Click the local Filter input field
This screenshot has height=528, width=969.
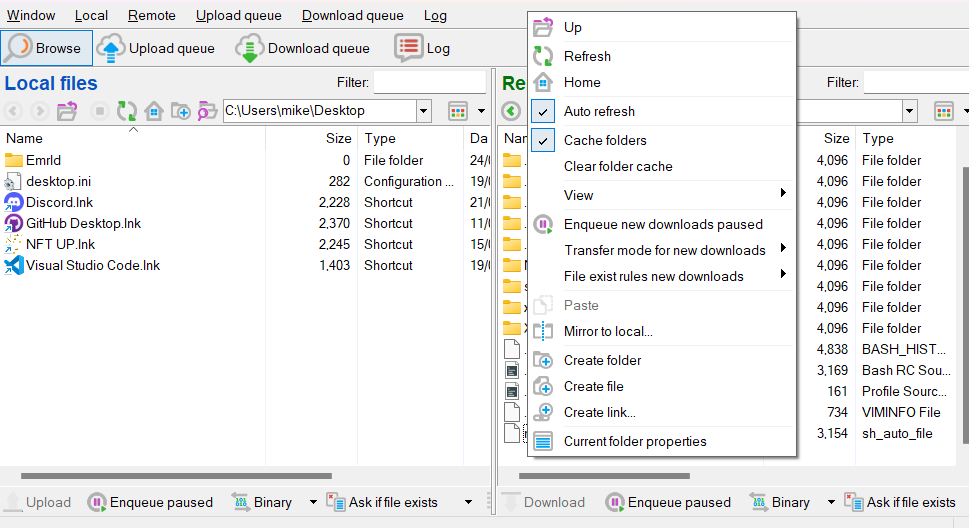pyautogui.click(x=430, y=83)
